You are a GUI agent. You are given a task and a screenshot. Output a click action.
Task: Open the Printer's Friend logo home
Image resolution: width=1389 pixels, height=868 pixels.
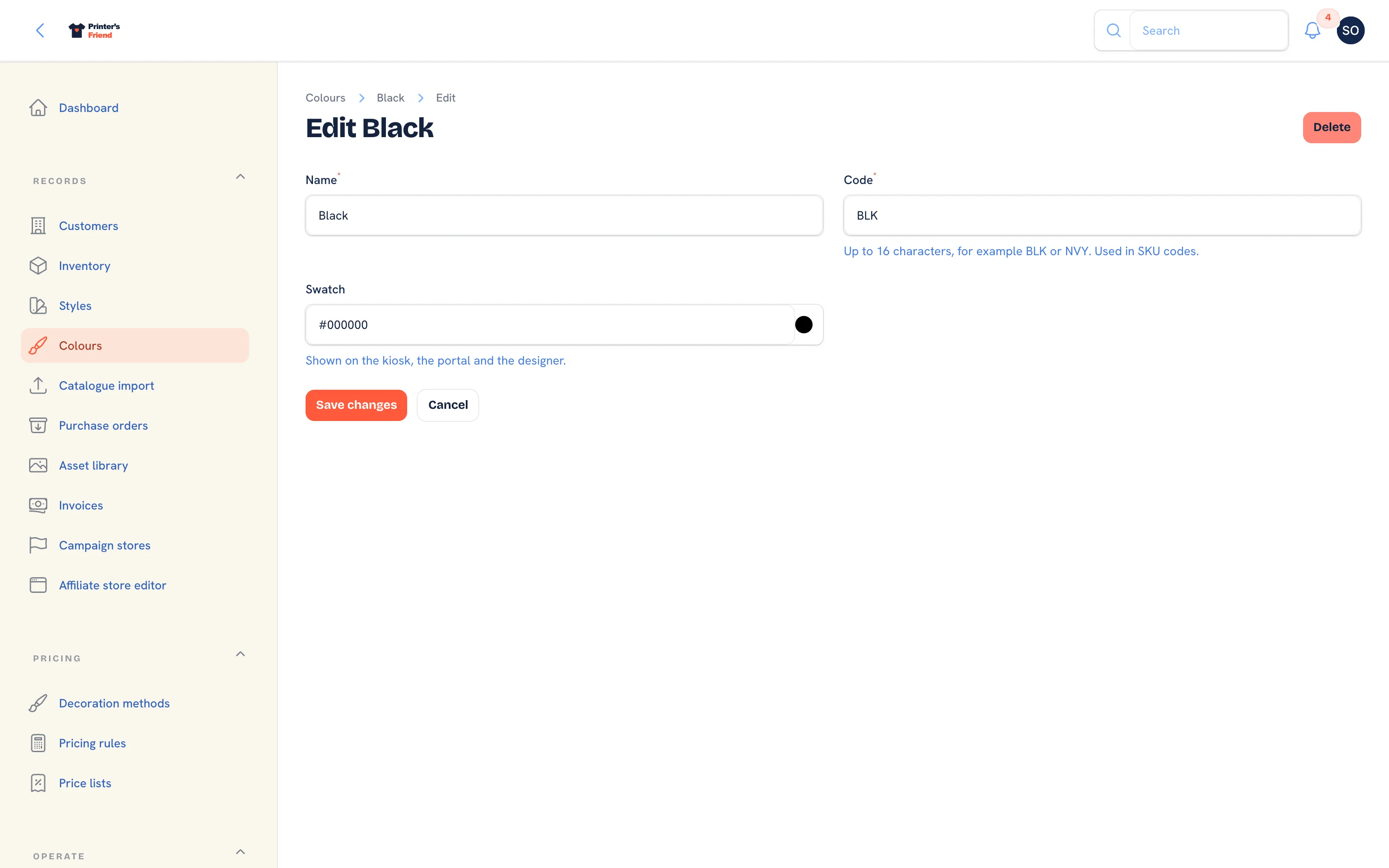(x=94, y=30)
